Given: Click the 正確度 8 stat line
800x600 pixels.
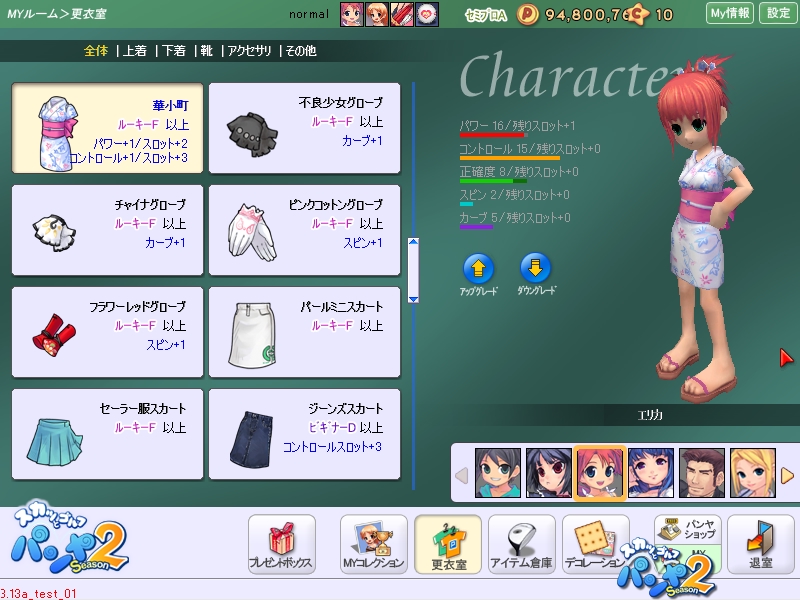Looking at the screenshot, I should tap(519, 172).
